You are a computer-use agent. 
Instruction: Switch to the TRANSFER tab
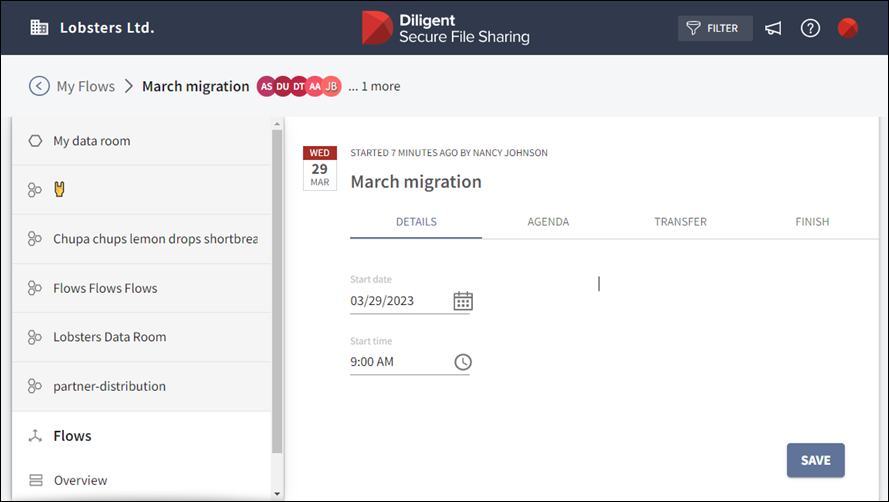[x=680, y=222]
